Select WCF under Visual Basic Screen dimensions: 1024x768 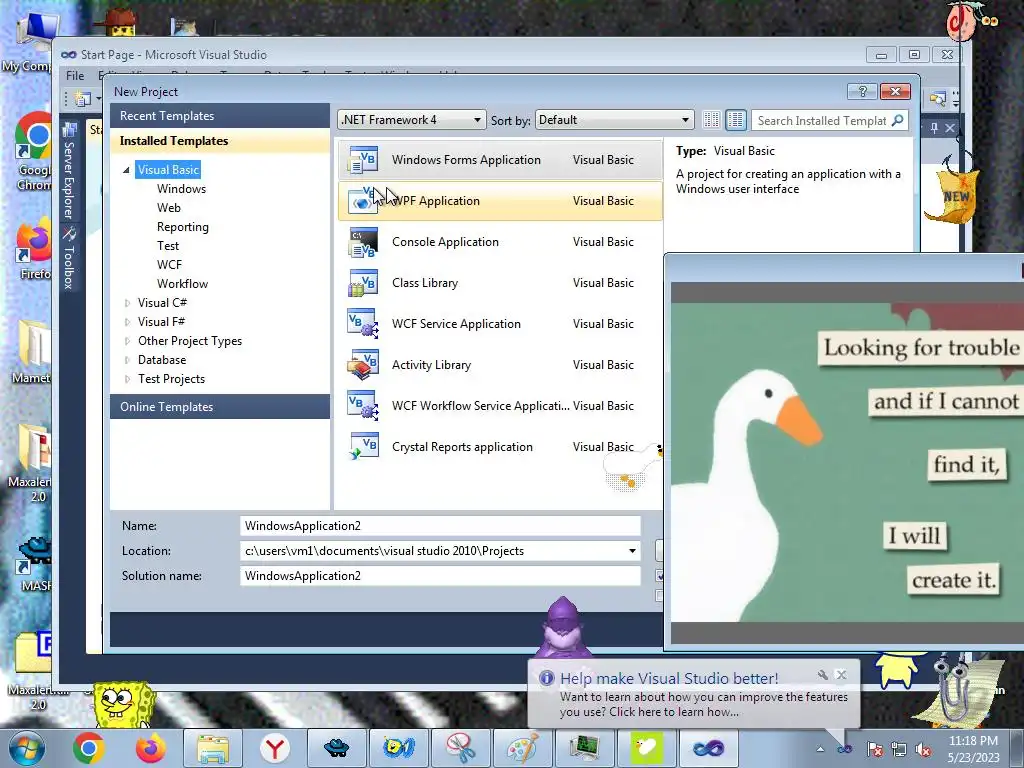[x=169, y=264]
